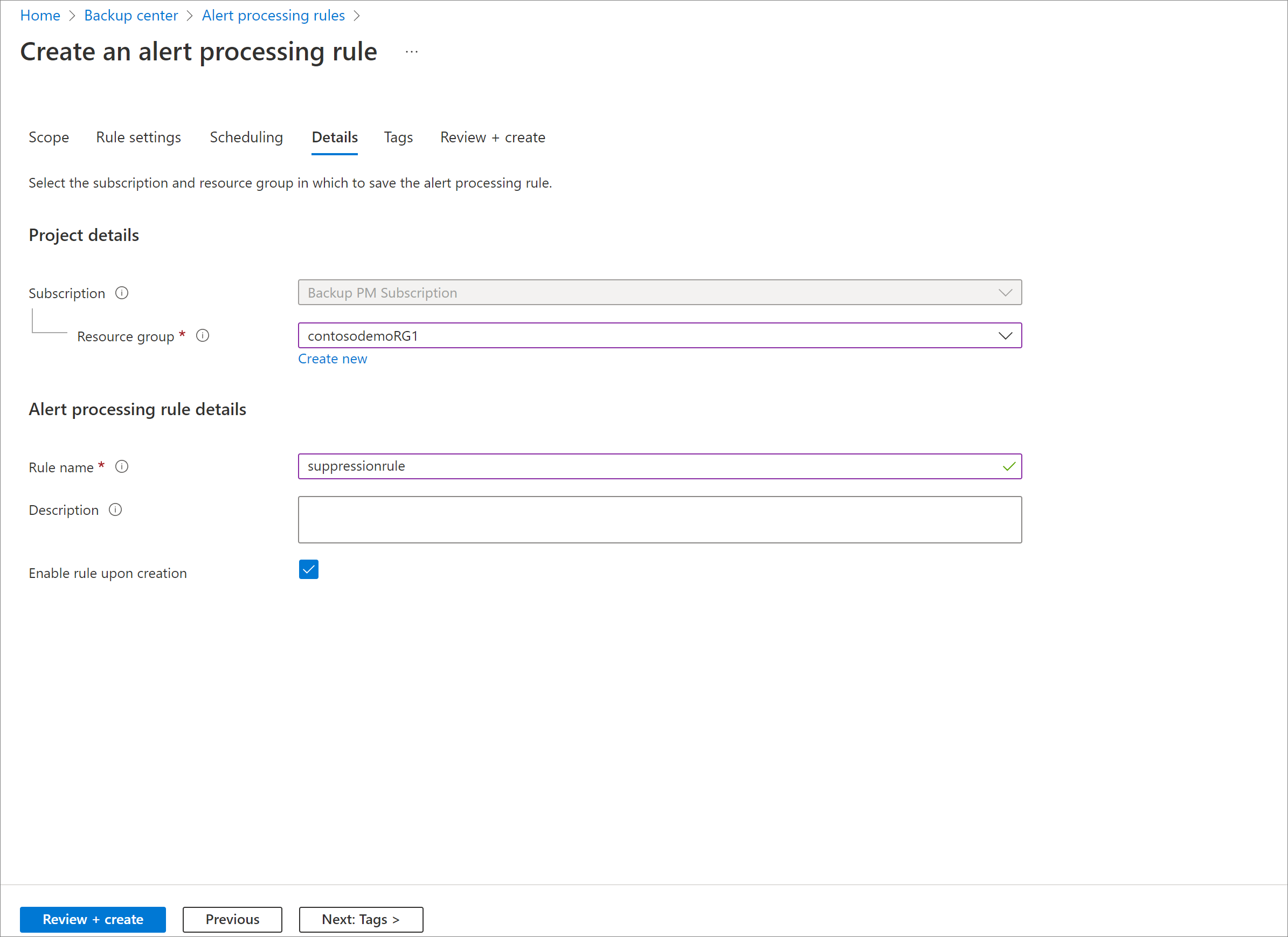The width and height of the screenshot is (1288, 937).
Task: Toggle the Enable rule upon creation checkbox
Action: (309, 570)
